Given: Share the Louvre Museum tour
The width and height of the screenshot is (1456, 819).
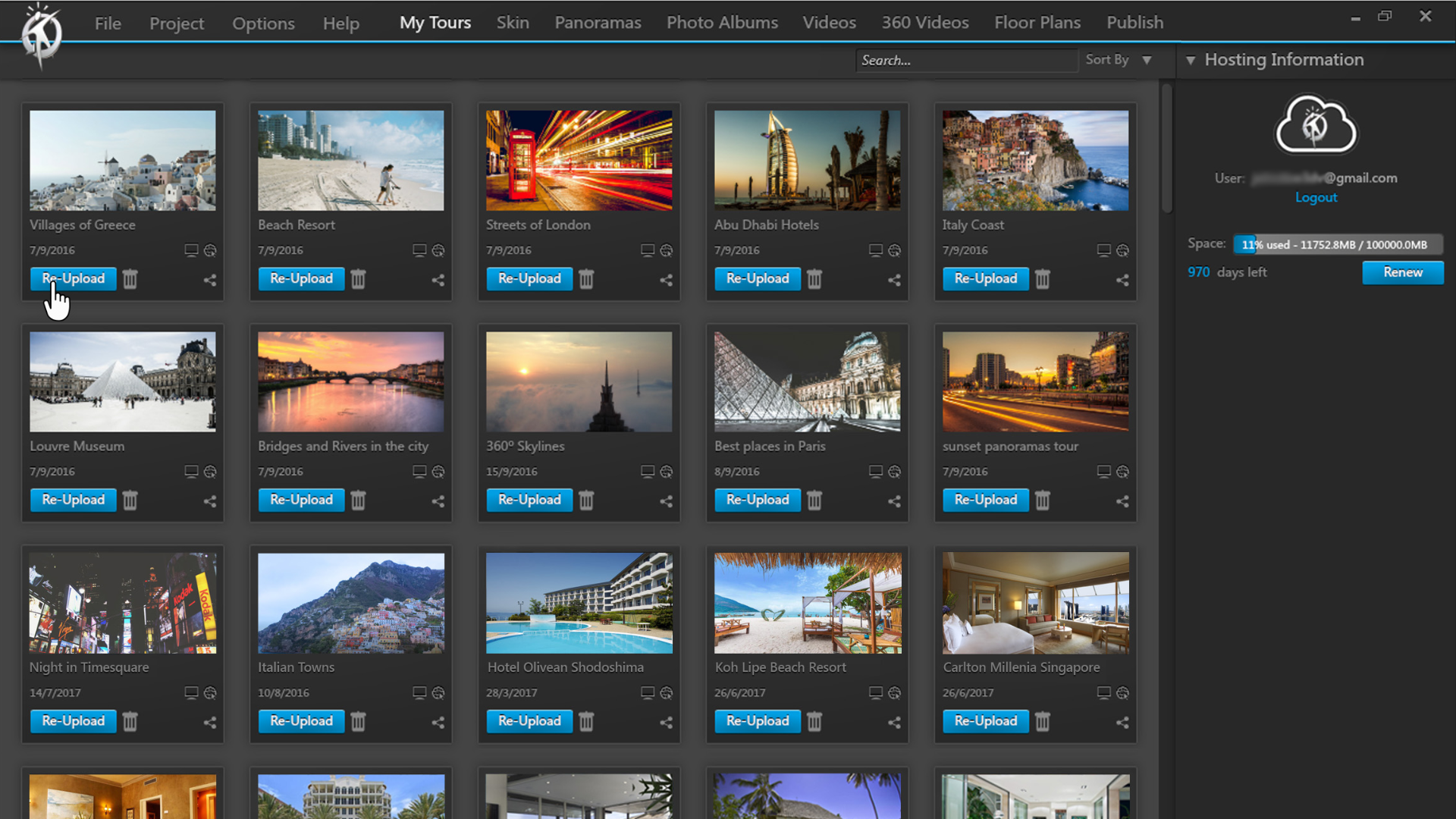Looking at the screenshot, I should pos(210,501).
